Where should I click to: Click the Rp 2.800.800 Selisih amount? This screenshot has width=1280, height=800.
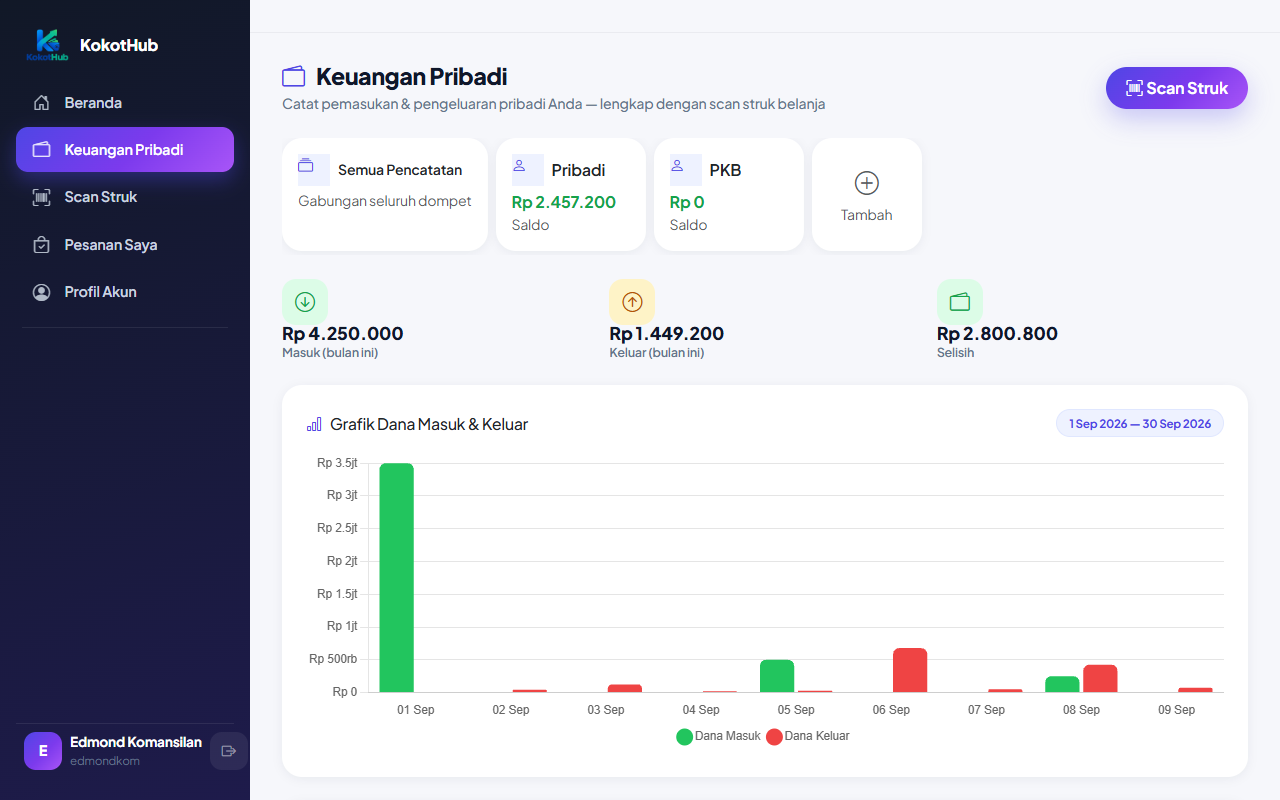click(997, 334)
